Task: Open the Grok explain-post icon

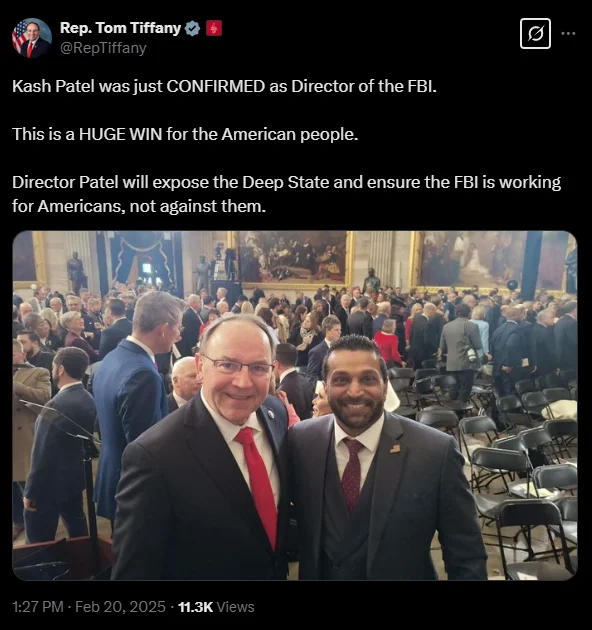Action: coord(535,34)
